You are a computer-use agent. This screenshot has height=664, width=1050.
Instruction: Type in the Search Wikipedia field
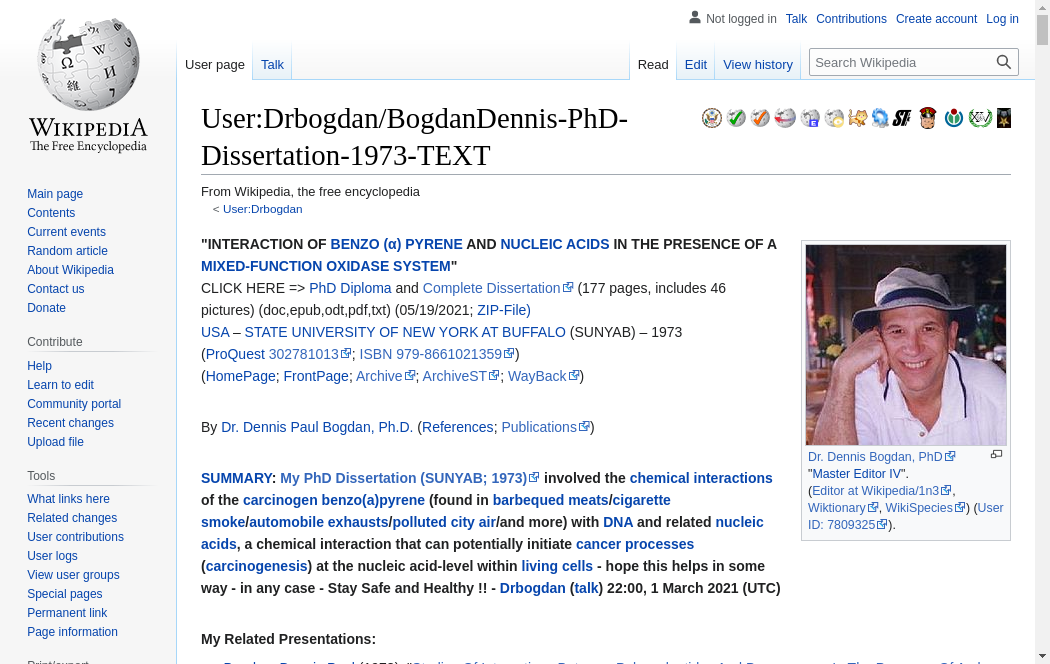point(900,62)
